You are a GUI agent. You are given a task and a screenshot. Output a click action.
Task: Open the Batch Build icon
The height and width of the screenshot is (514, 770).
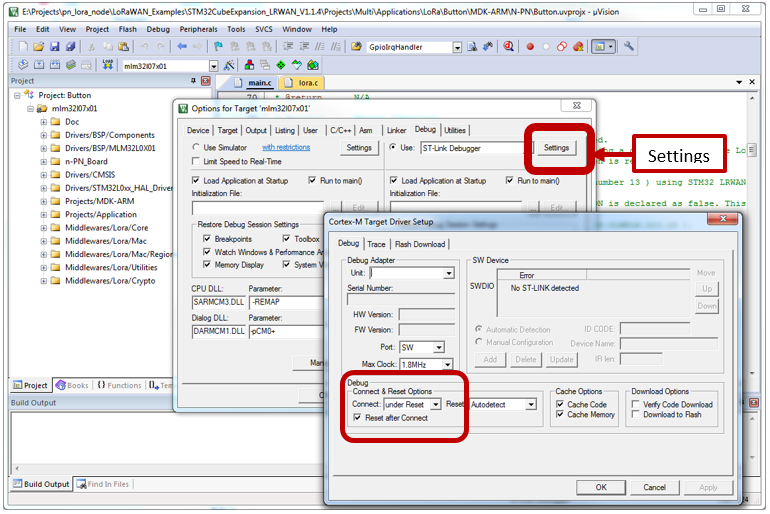click(x=71, y=65)
